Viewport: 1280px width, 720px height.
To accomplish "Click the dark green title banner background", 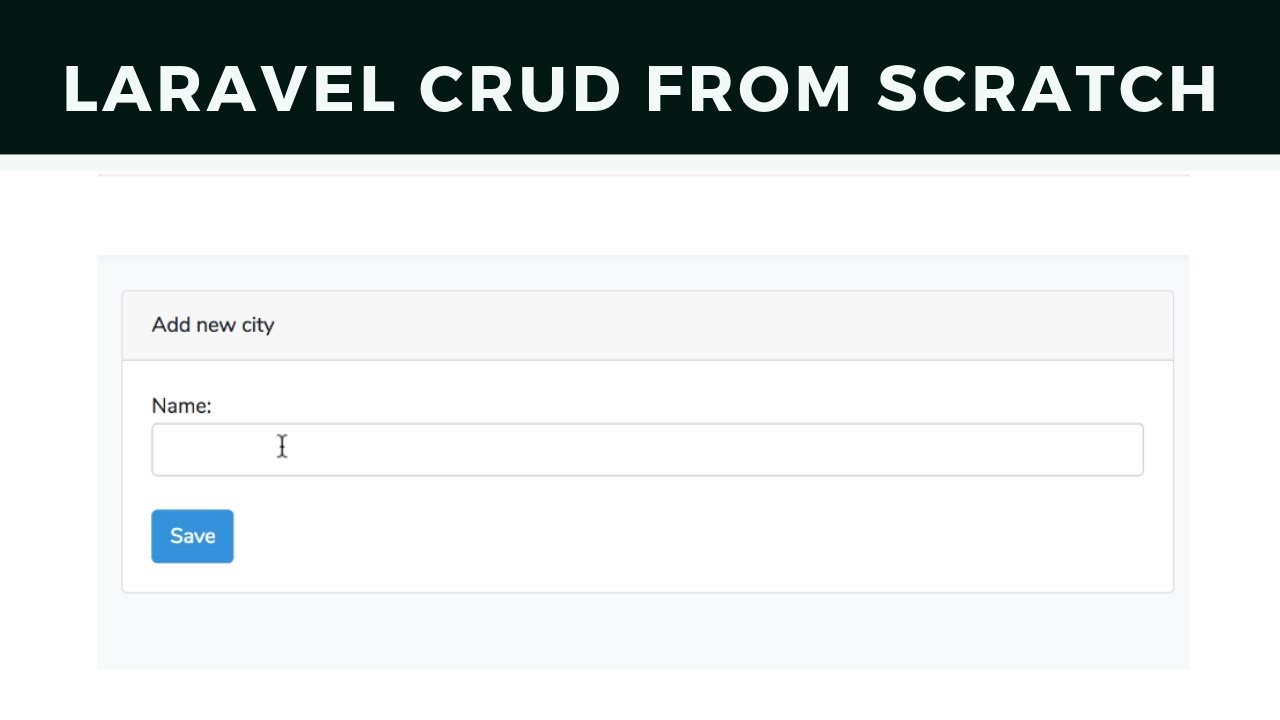I will tap(640, 22).
